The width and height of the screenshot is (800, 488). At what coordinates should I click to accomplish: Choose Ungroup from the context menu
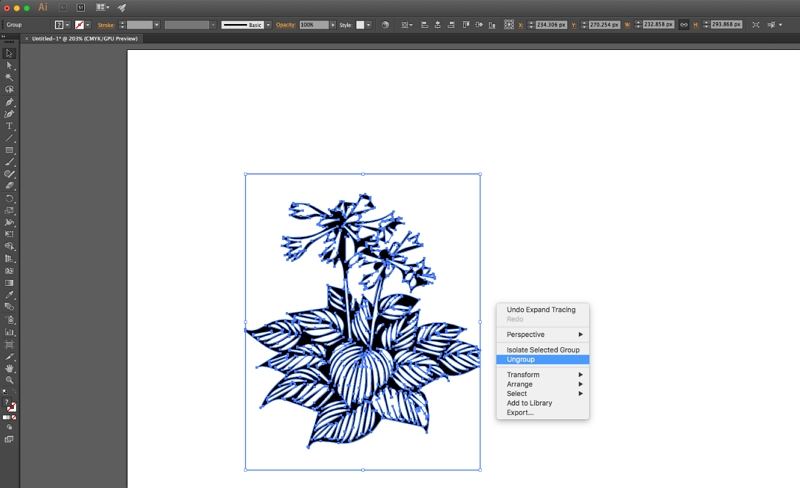(x=521, y=359)
